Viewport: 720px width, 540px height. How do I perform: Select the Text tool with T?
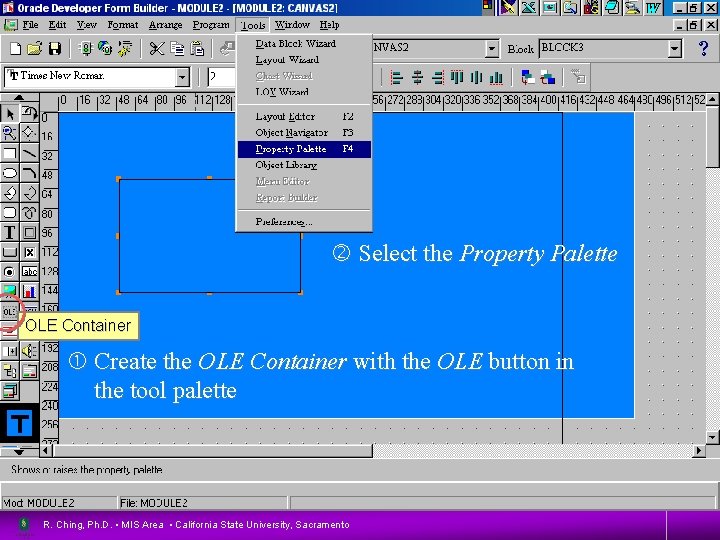coord(10,232)
